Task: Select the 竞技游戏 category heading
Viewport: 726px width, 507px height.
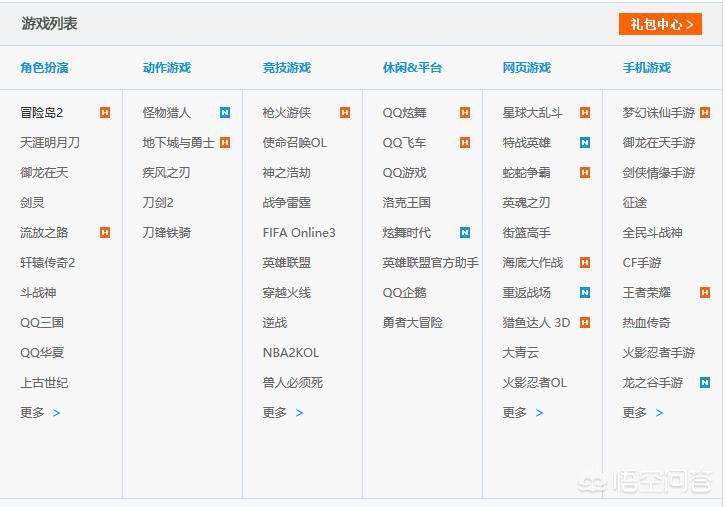Action: pos(287,68)
